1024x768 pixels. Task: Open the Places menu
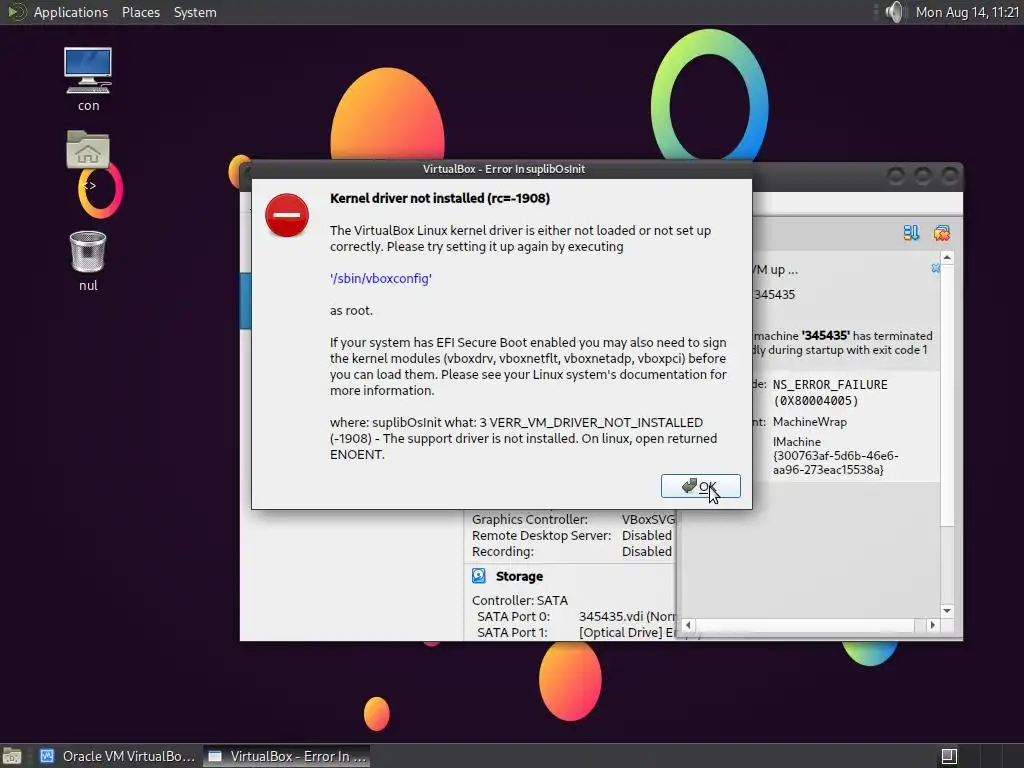pyautogui.click(x=140, y=12)
